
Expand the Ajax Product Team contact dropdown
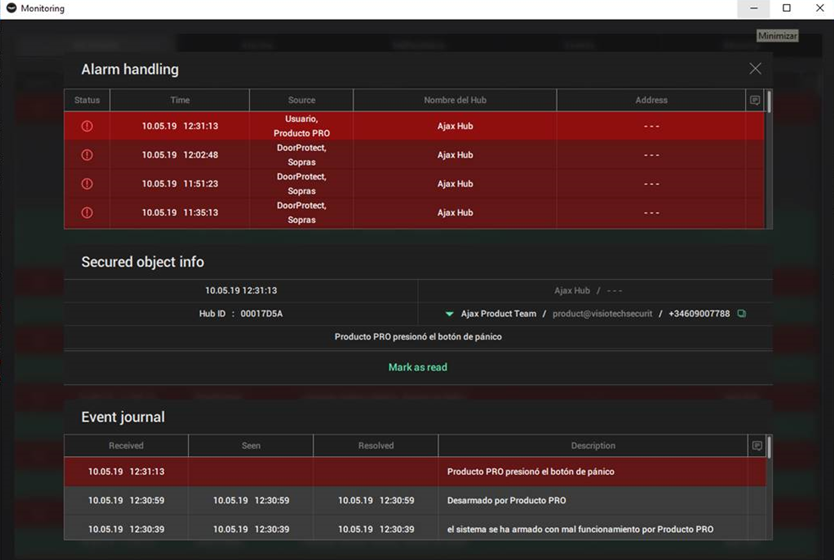point(449,314)
